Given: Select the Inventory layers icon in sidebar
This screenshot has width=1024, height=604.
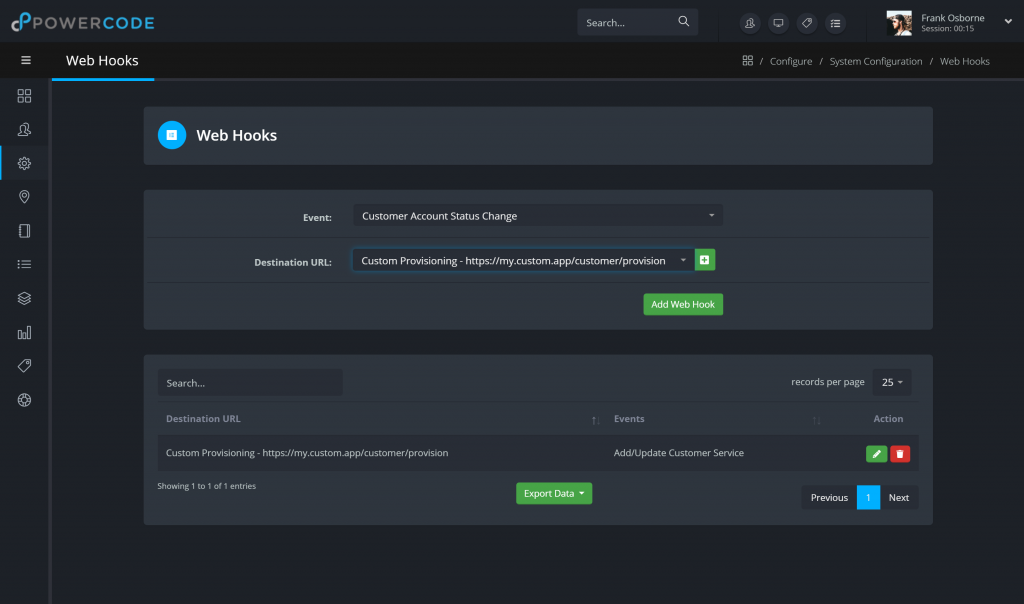Looking at the screenshot, I should pyautogui.click(x=24, y=298).
